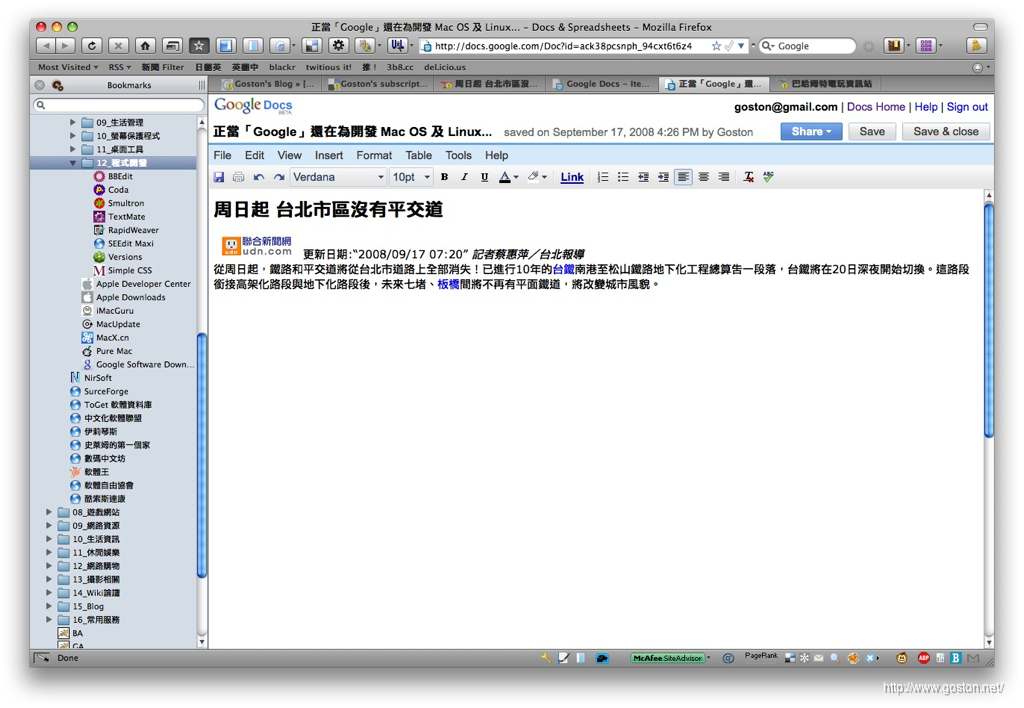Go to the Firefox home page icon

click(x=145, y=46)
